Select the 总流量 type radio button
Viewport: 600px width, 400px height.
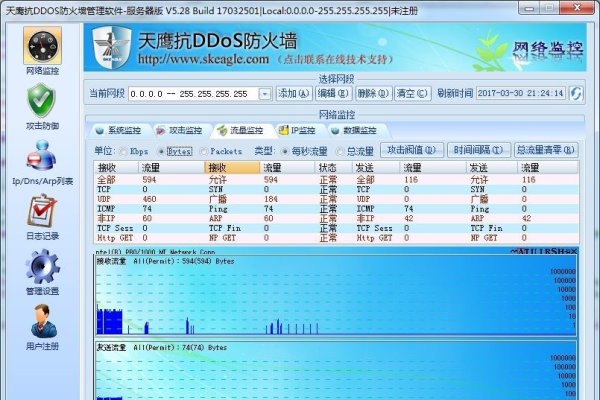340,152
